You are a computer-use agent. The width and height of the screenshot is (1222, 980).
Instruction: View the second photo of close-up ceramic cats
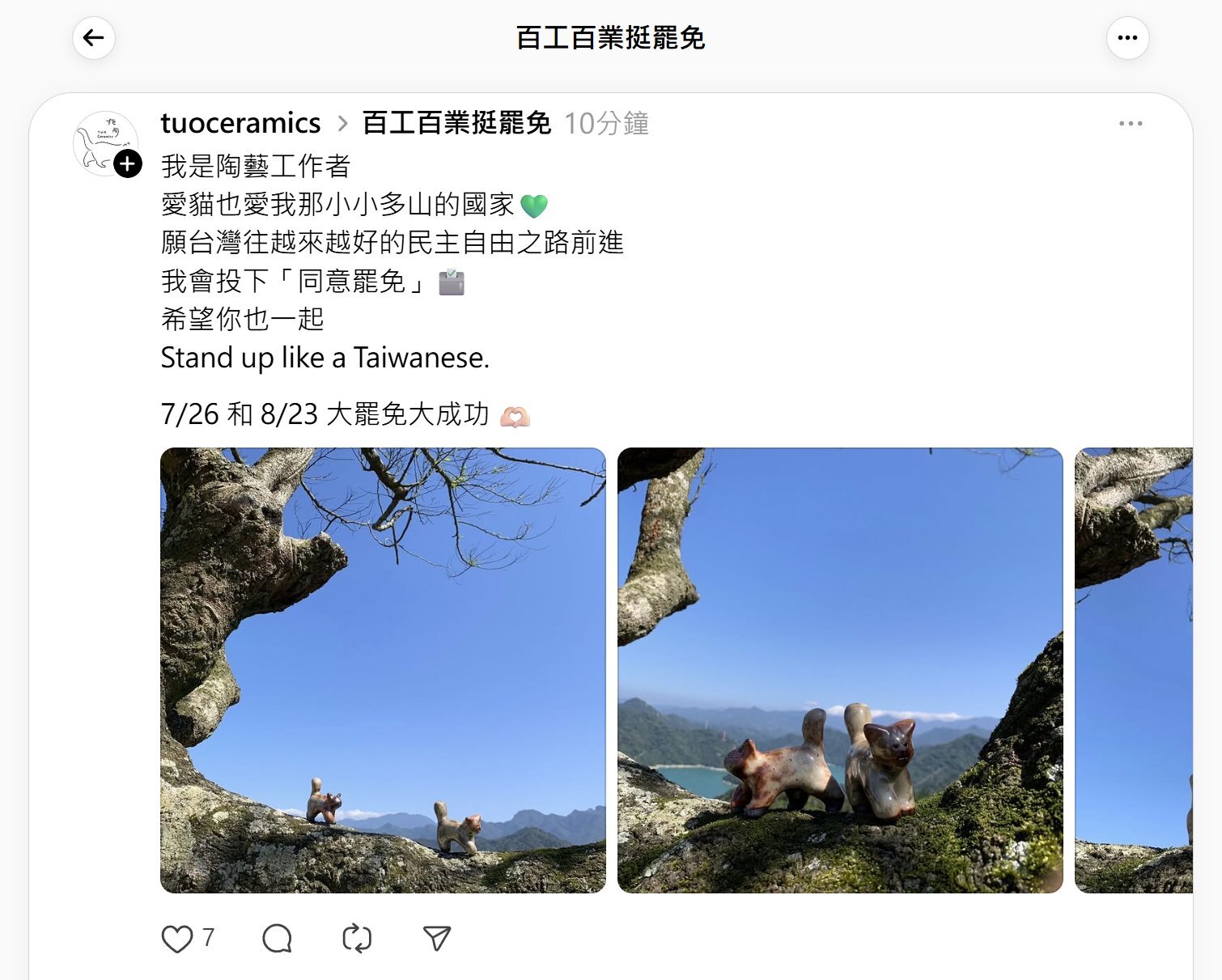coord(840,670)
